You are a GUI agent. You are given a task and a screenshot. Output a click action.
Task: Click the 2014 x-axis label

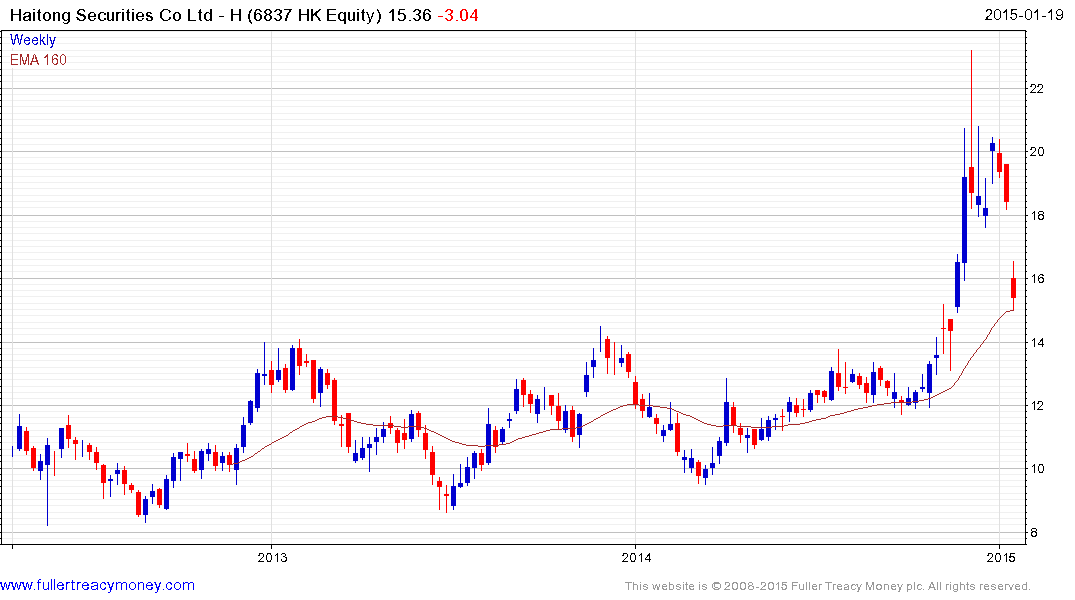(x=636, y=557)
